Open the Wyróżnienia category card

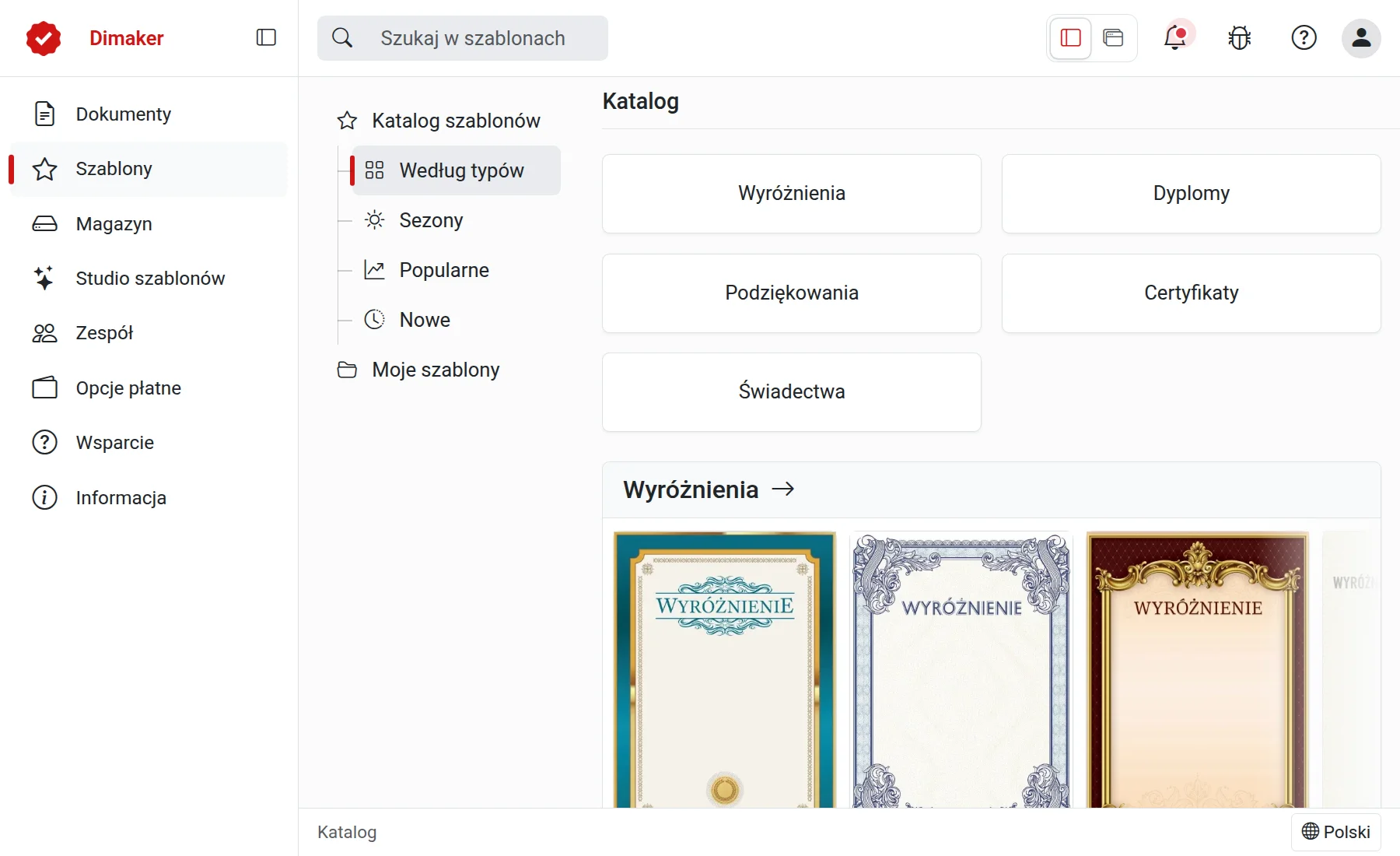click(x=792, y=194)
